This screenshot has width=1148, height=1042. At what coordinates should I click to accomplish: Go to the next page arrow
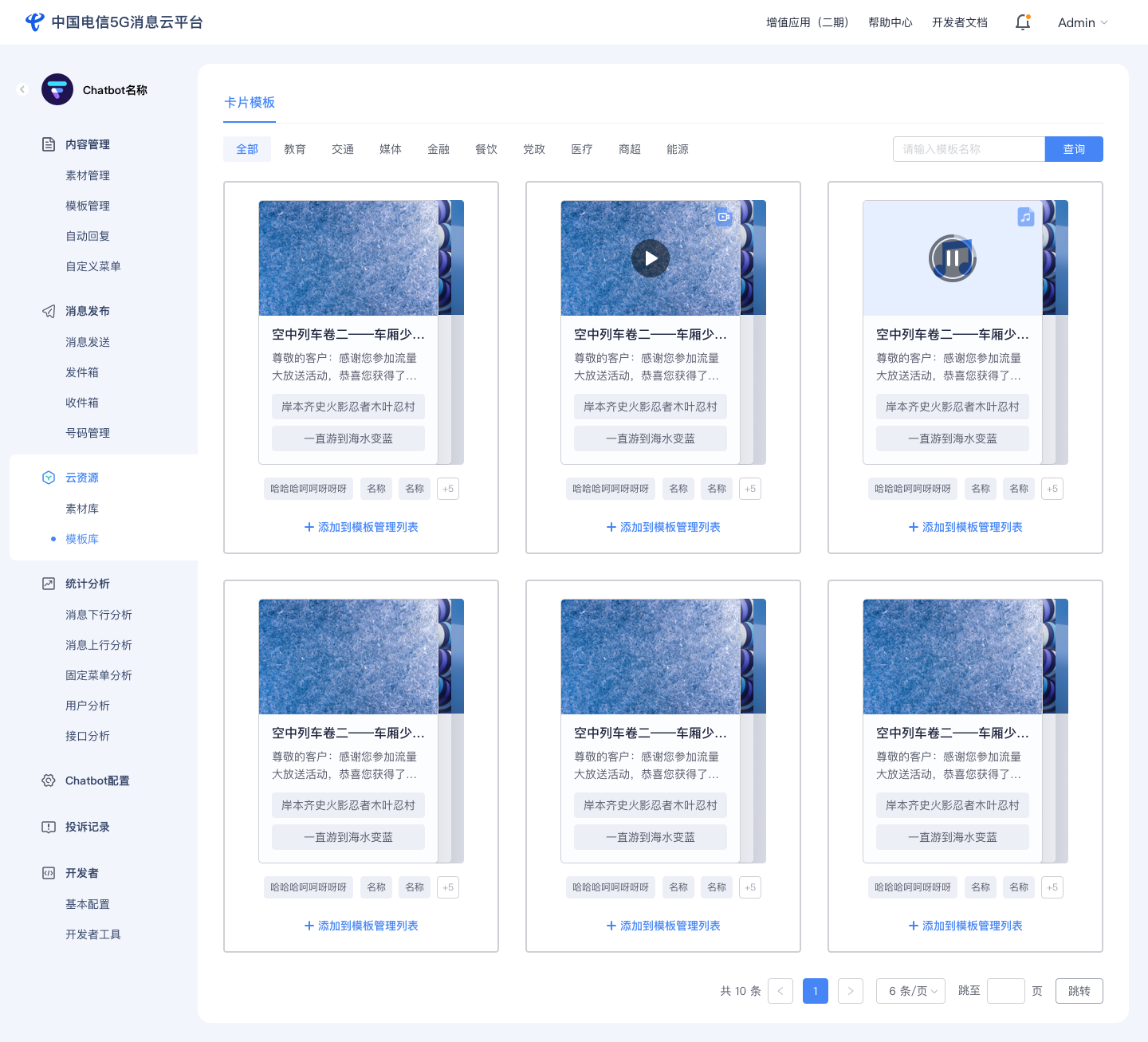pyautogui.click(x=851, y=991)
